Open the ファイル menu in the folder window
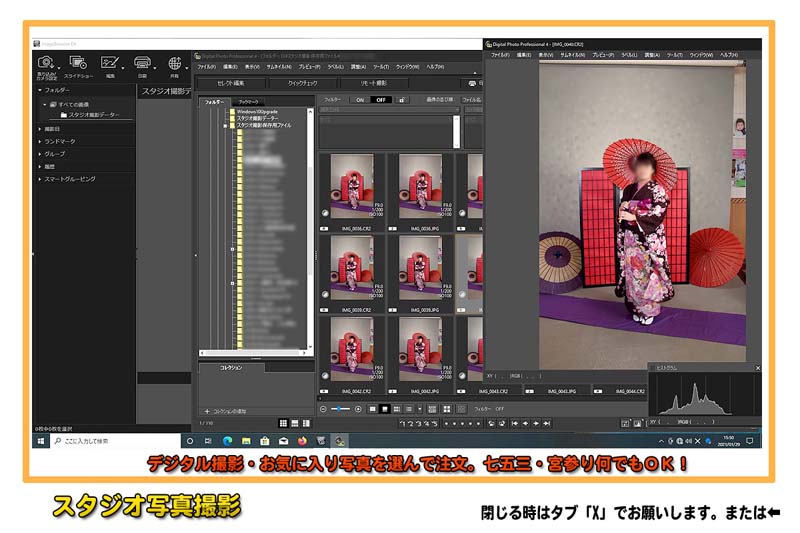Screen dimensions: 800x533 pos(207,67)
